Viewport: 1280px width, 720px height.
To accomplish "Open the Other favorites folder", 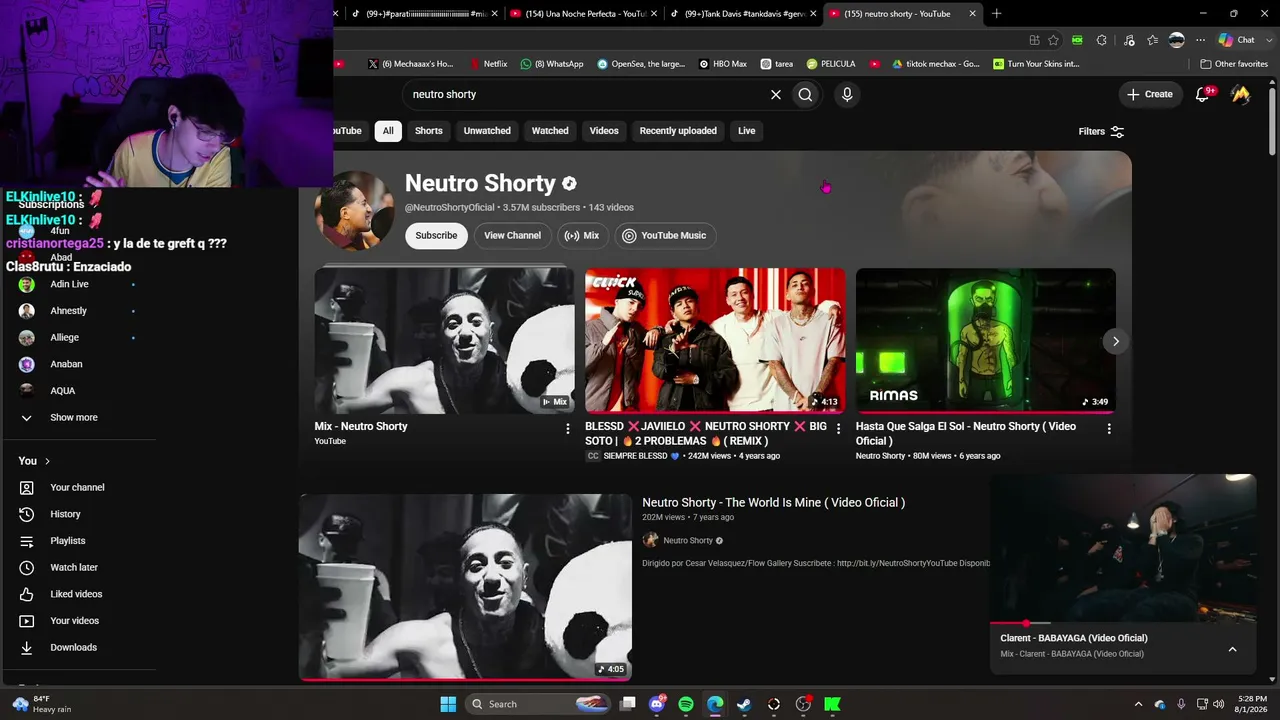I will pos(1234,64).
